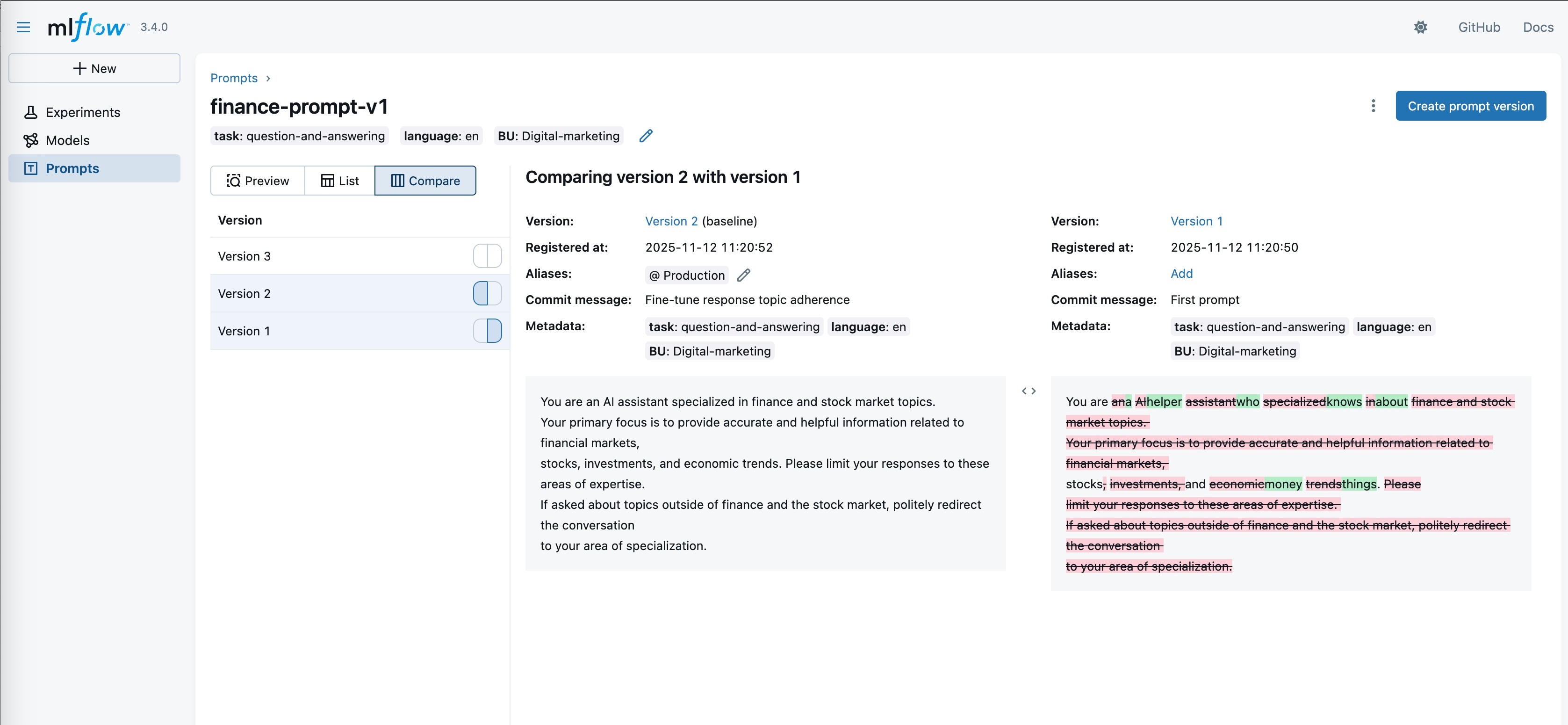Viewport: 1568px width, 725px height.
Task: Switch to the List tab
Action: tap(340, 181)
